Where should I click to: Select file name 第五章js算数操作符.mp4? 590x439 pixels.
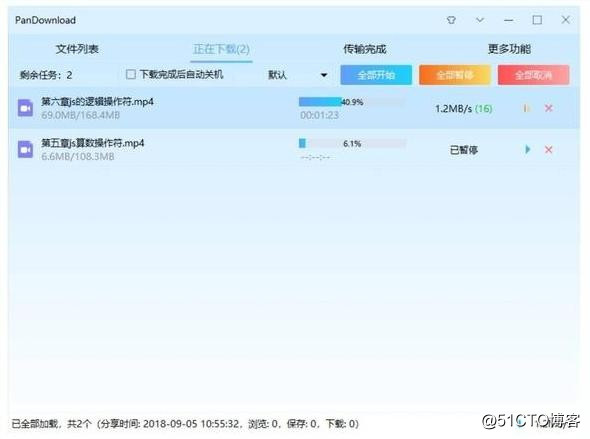click(93, 143)
